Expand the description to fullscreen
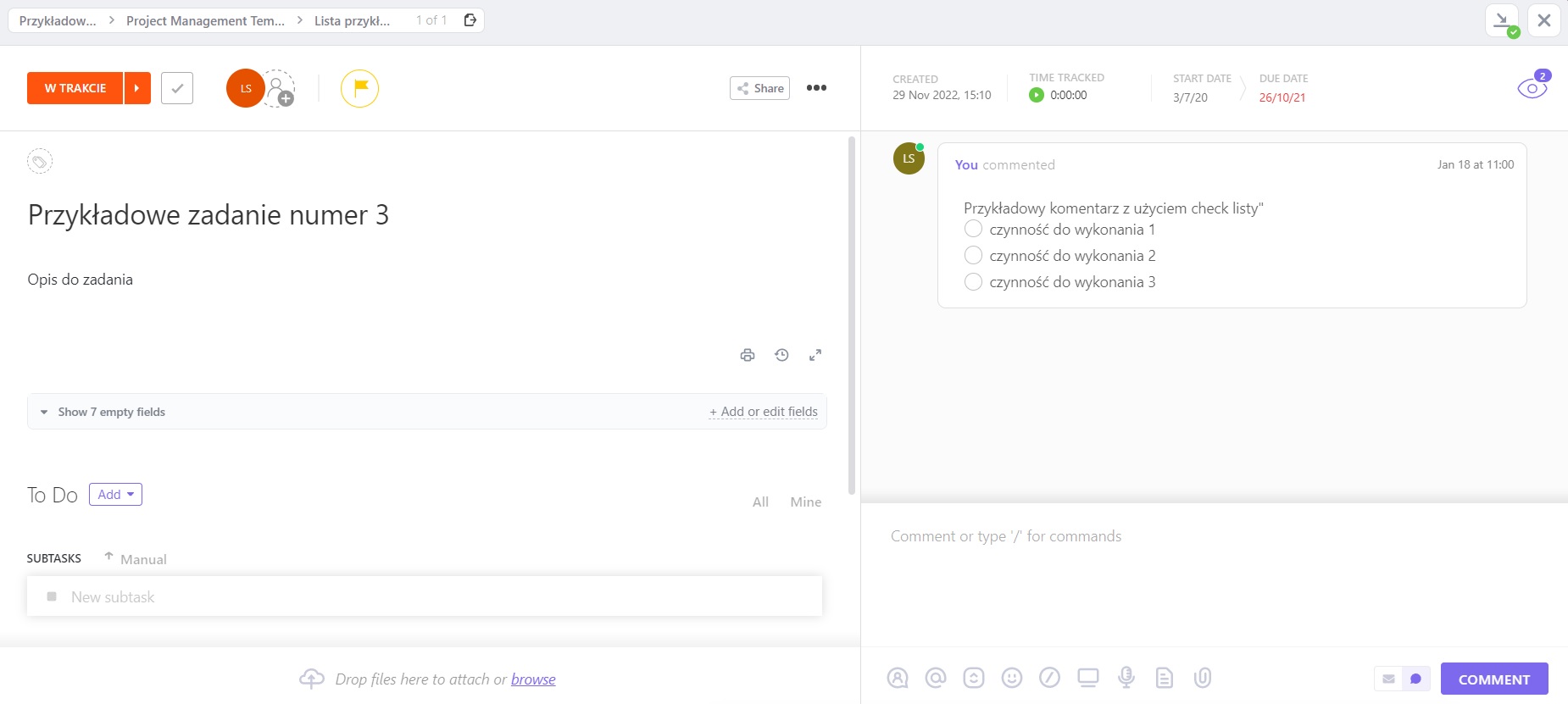This screenshot has width=1568, height=704. (x=815, y=355)
